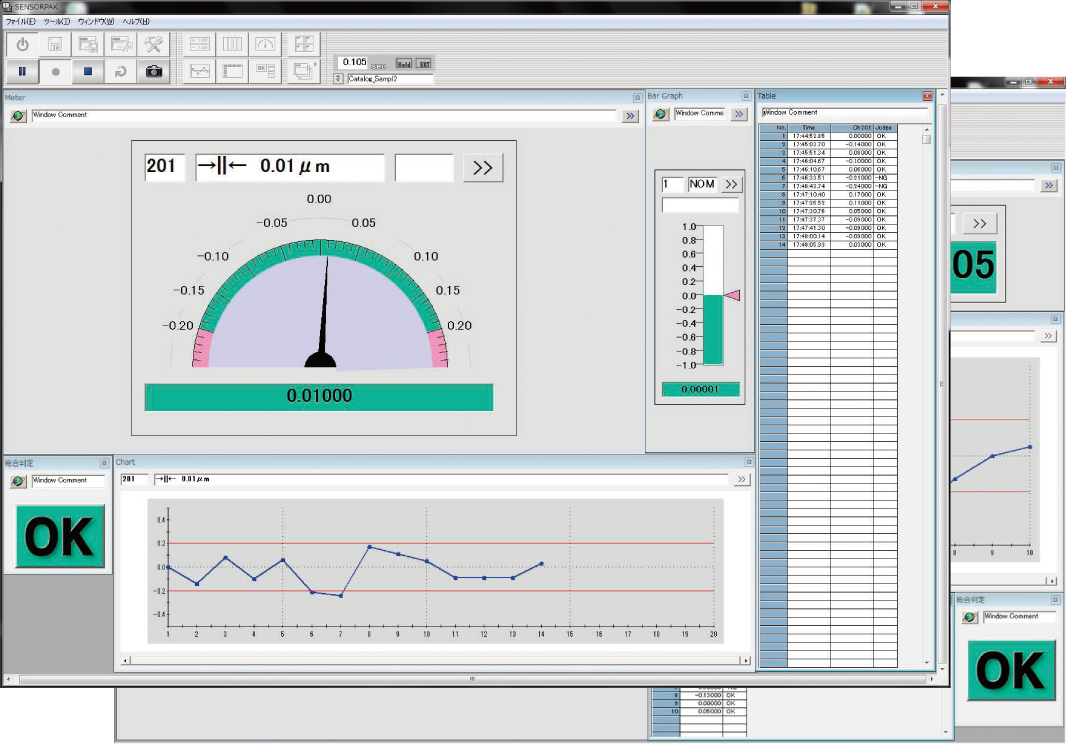Click the four-pane tile windows icon
The height and width of the screenshot is (744, 1066).
pyautogui.click(x=304, y=45)
